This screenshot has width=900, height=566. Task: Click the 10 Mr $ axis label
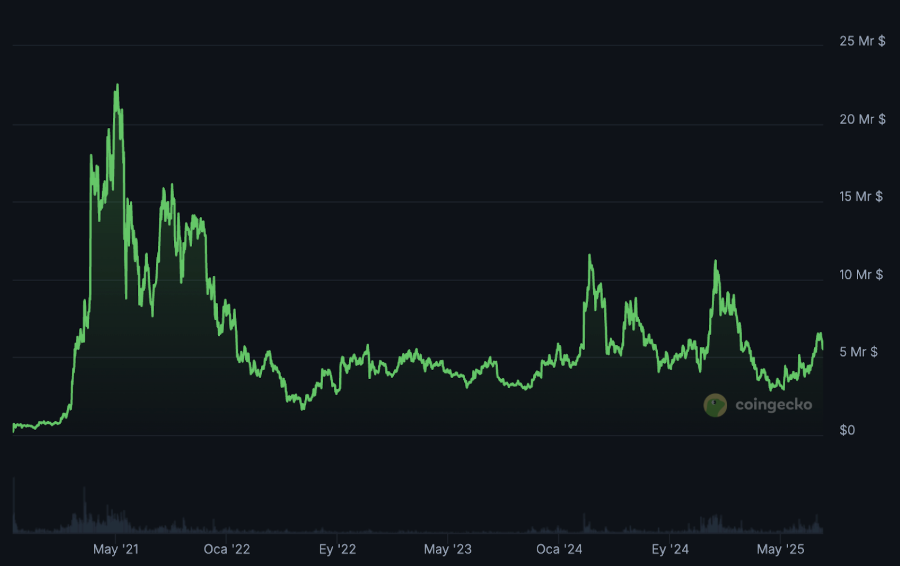tap(861, 274)
